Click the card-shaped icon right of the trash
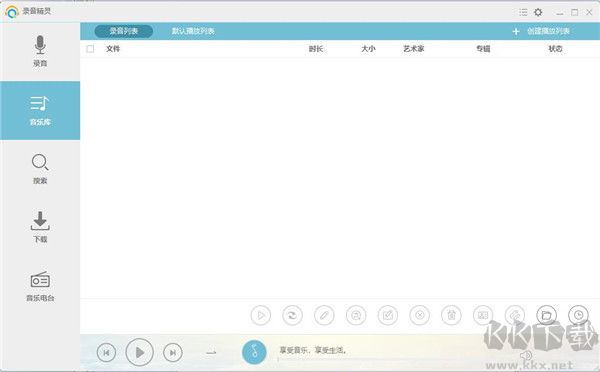 pos(483,315)
